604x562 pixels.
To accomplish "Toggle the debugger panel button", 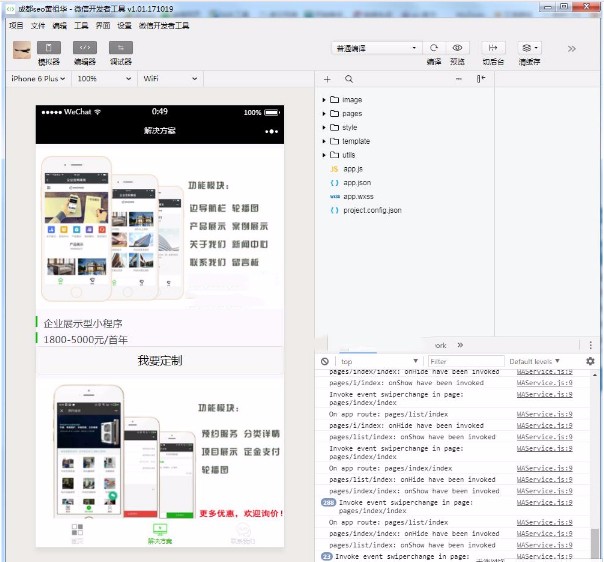I will (121, 48).
